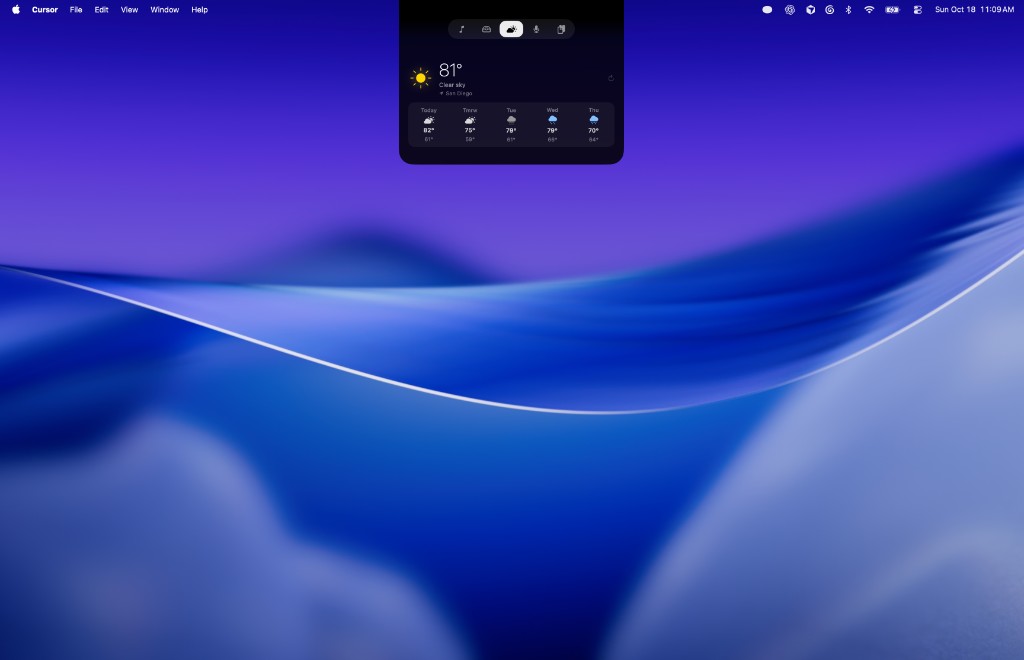This screenshot has width=1024, height=660.
Task: Click the San Diego location label
Action: pyautogui.click(x=456, y=93)
